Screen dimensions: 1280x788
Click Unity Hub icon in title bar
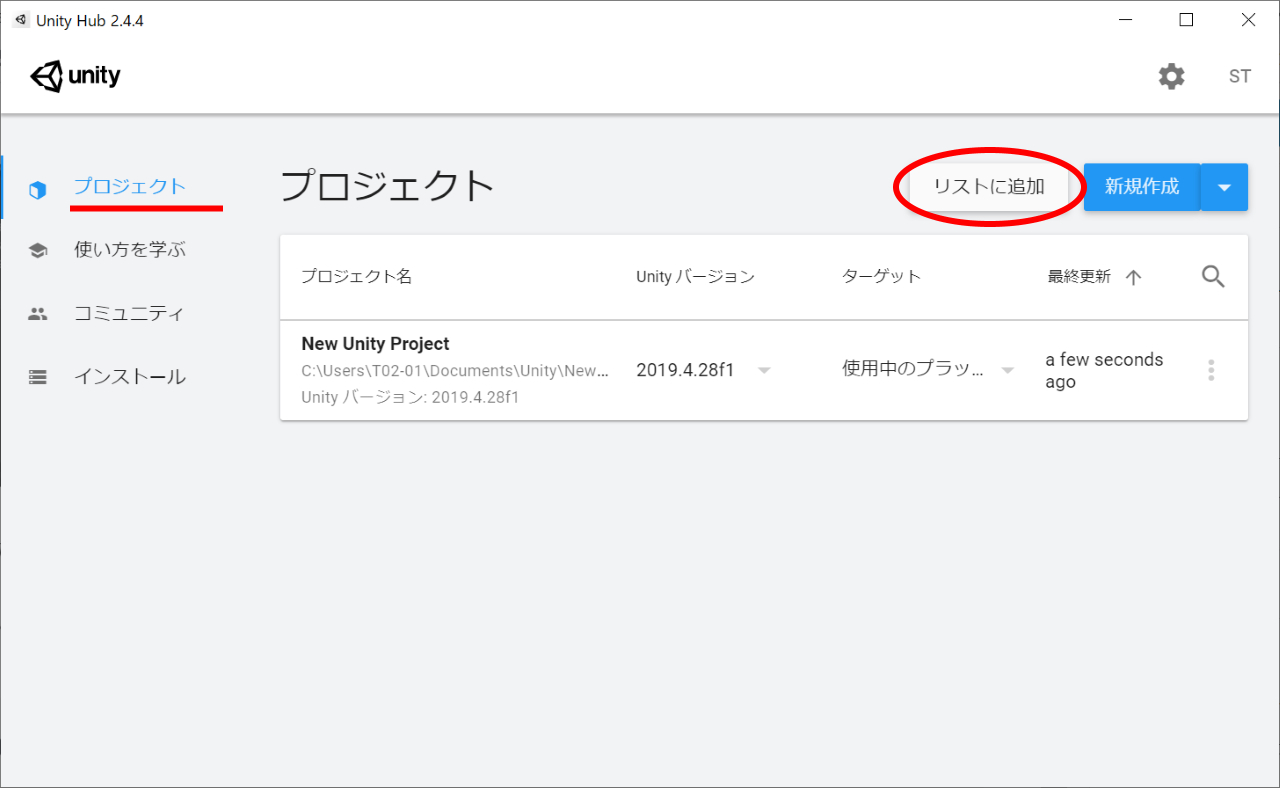(21, 20)
